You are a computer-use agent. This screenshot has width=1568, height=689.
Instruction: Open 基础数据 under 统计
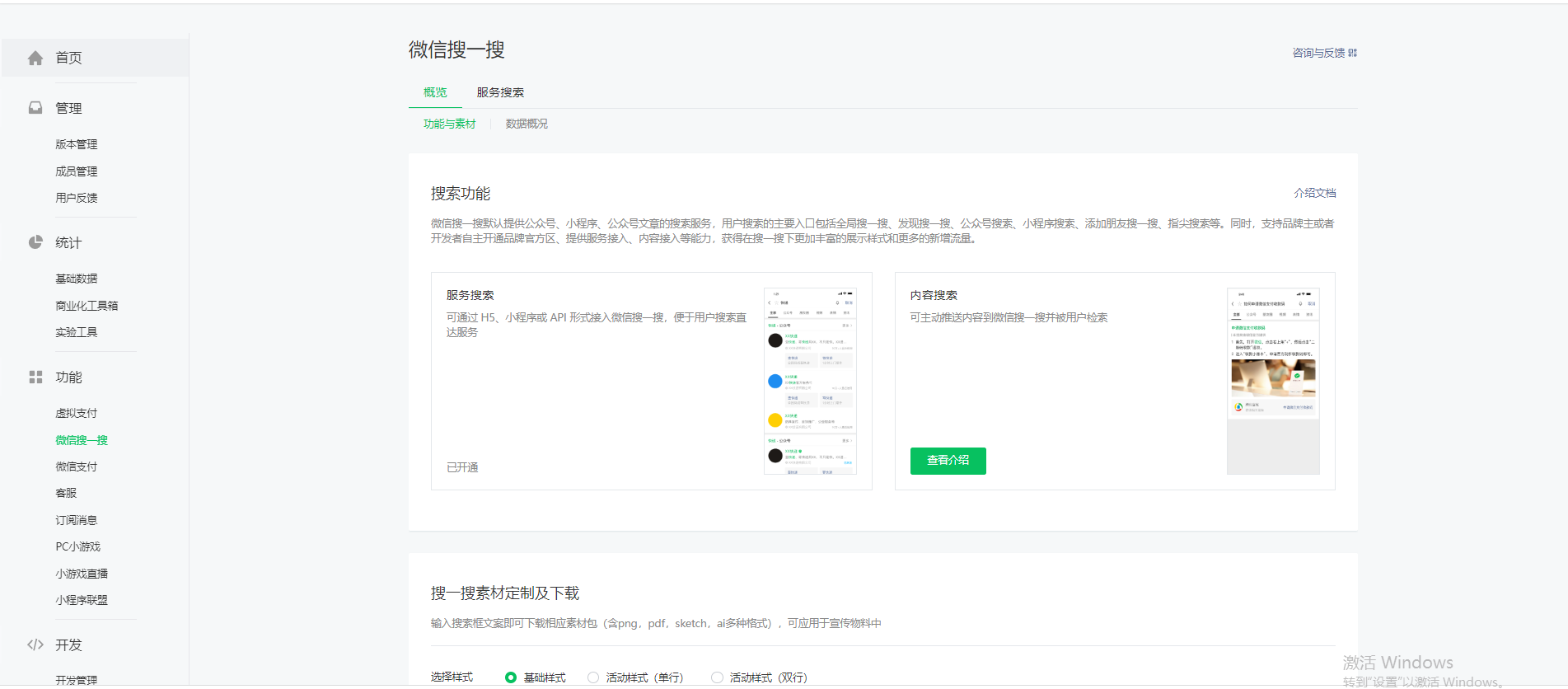(x=77, y=279)
